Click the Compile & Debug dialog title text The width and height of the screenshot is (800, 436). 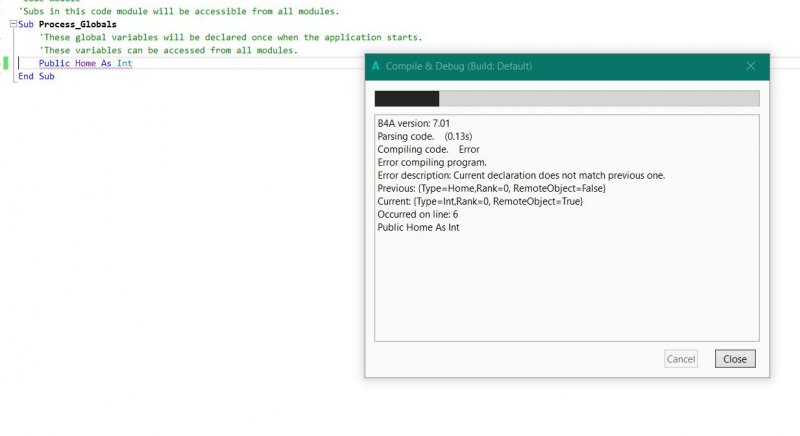pos(459,66)
